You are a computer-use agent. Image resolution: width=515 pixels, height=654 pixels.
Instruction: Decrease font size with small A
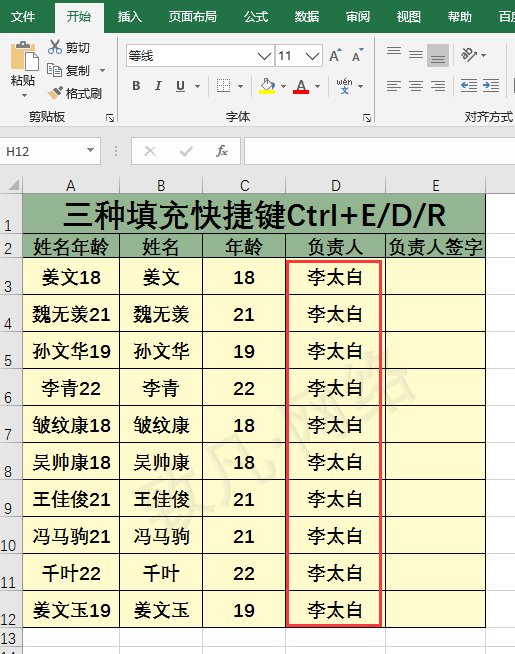pos(357,55)
